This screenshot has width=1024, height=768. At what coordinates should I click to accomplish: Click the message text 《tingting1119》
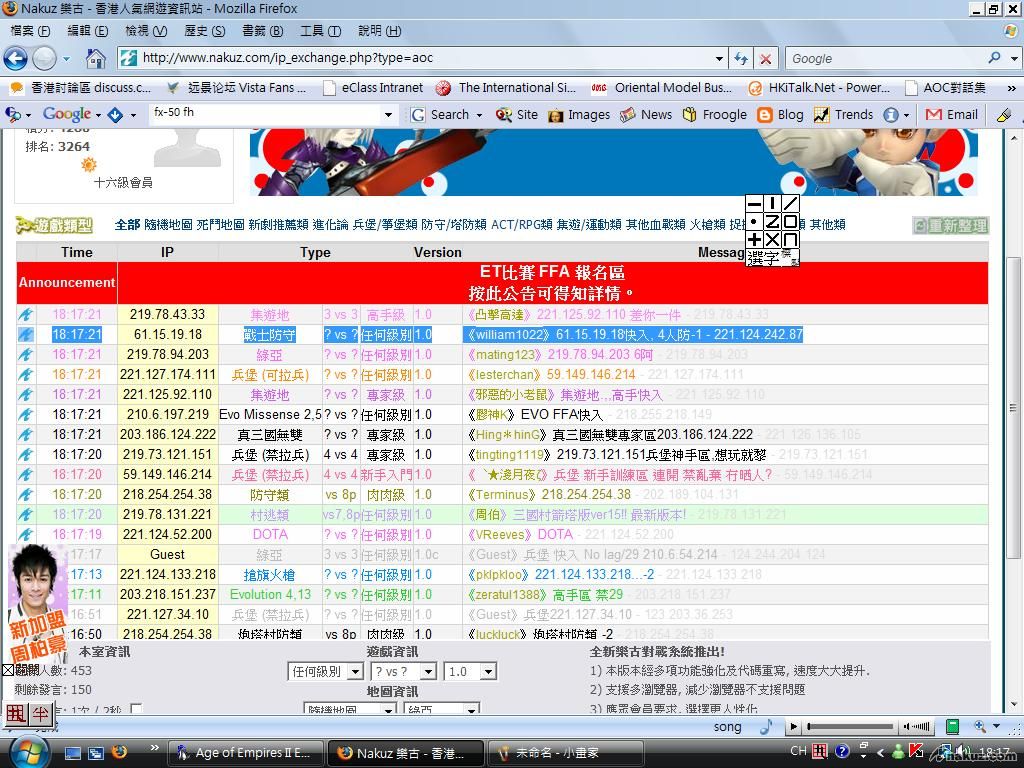click(507, 455)
